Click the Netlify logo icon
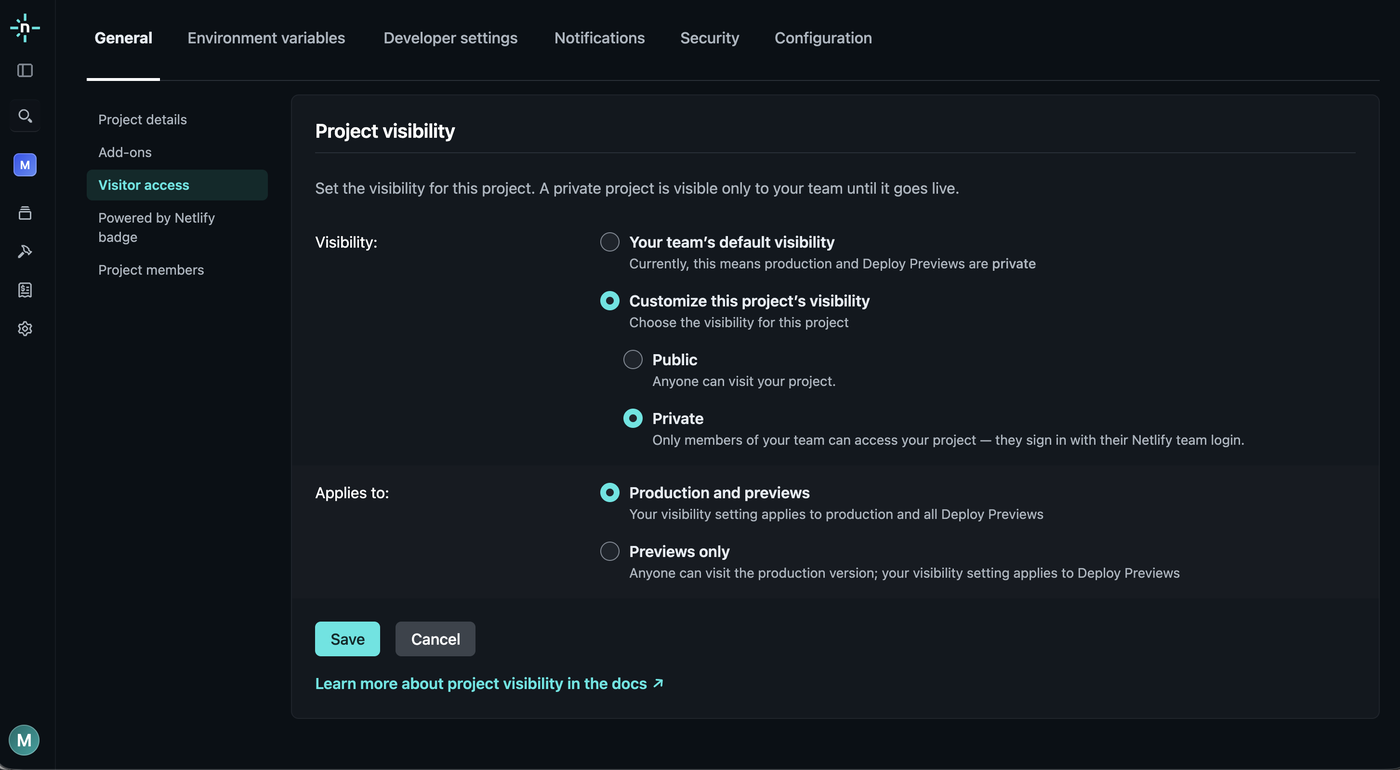1400x770 pixels. point(25,28)
